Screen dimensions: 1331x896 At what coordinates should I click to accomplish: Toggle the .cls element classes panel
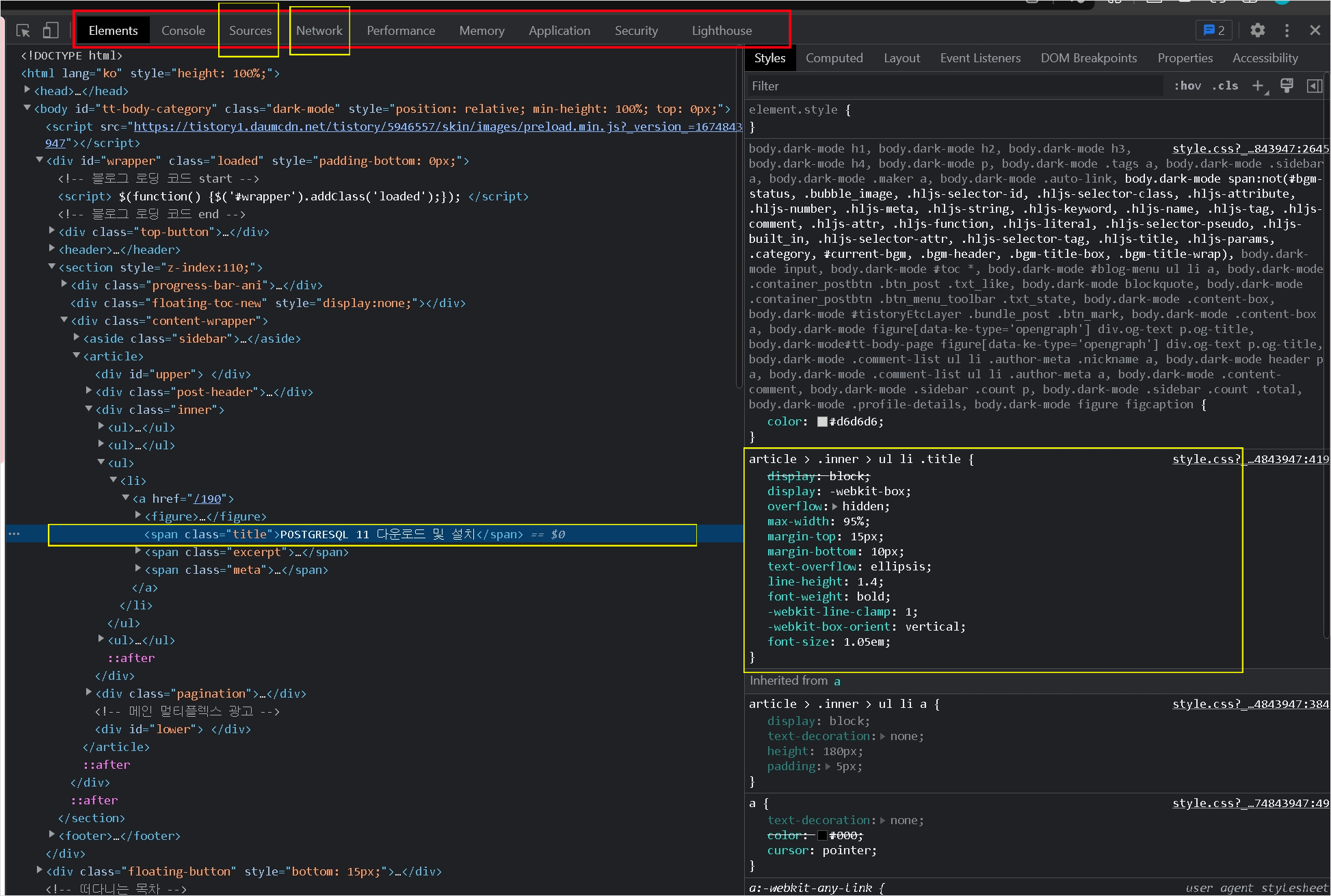[x=1225, y=85]
